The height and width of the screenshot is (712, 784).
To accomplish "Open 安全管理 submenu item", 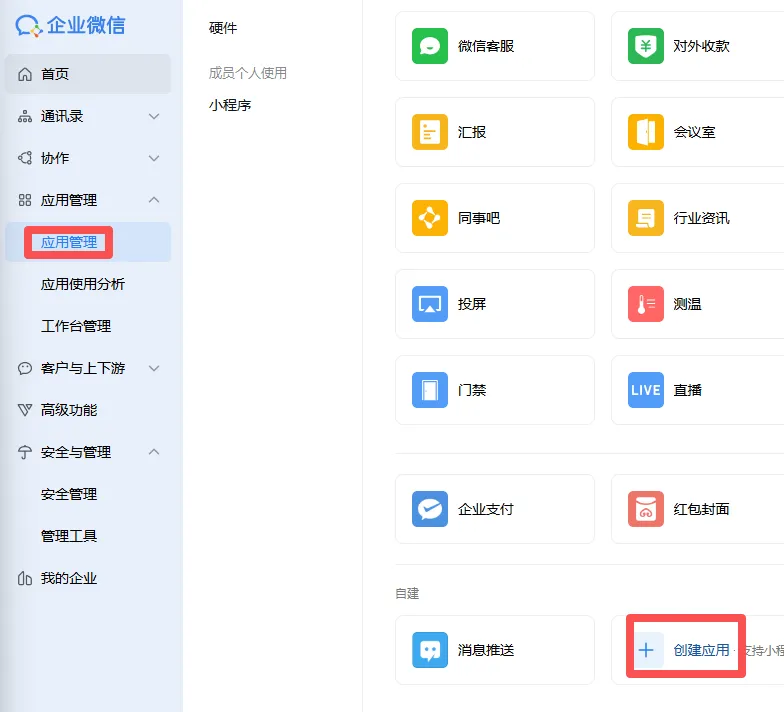I will click(69, 494).
